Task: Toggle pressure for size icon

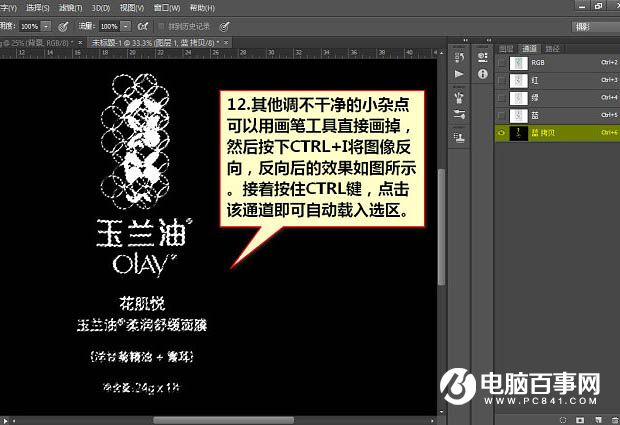Action: click(224, 26)
